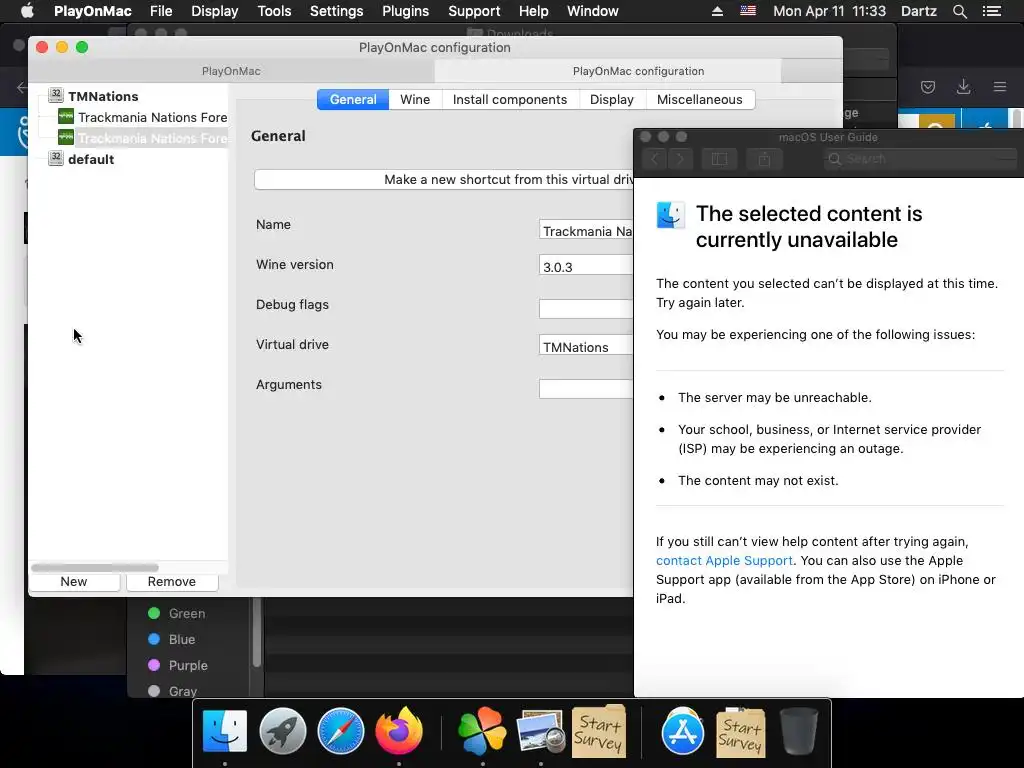Viewport: 1024px width, 768px height.
Task: Launch Launchpad from the Dock
Action: tap(283, 731)
